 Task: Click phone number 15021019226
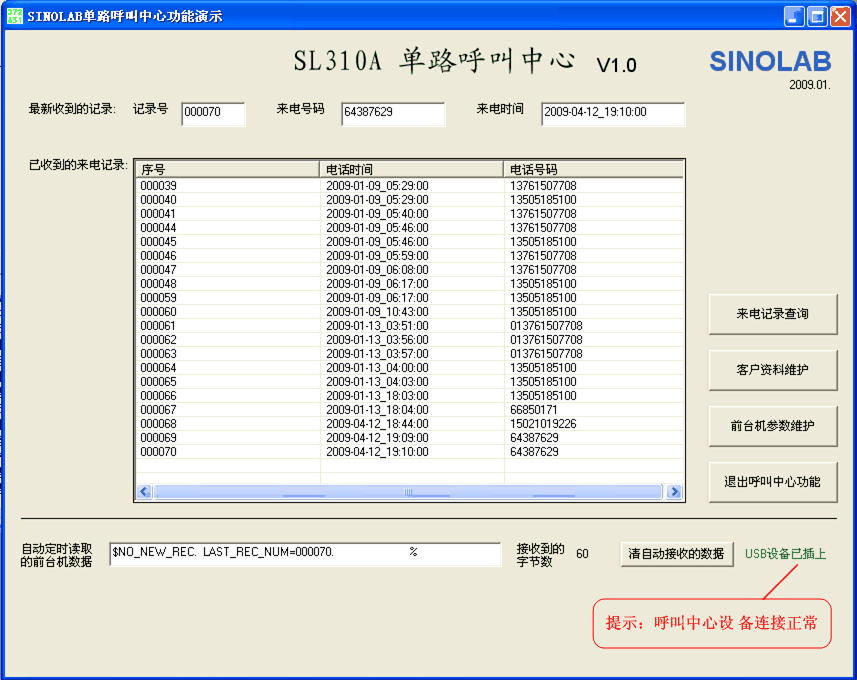(x=543, y=424)
